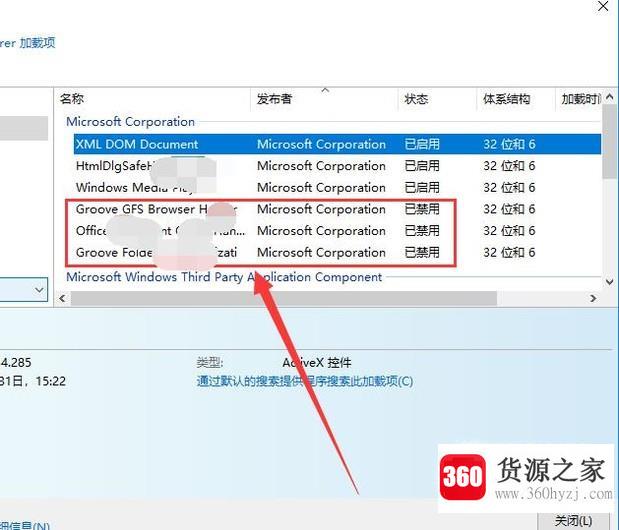
Task: Select the HtmlDlgSafeHelper add-on row
Action: pos(338,166)
